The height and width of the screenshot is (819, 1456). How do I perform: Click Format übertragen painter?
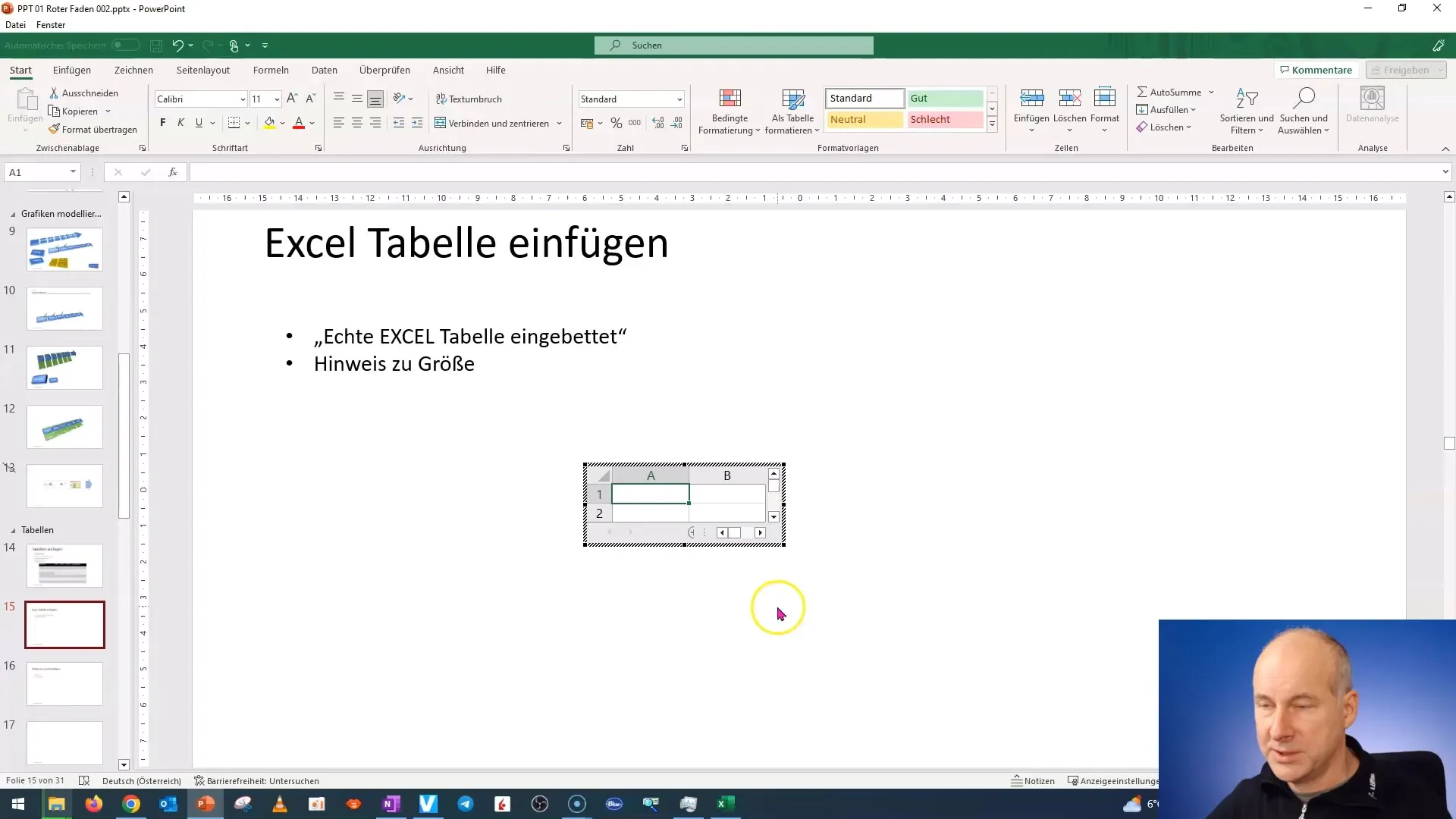pos(93,130)
